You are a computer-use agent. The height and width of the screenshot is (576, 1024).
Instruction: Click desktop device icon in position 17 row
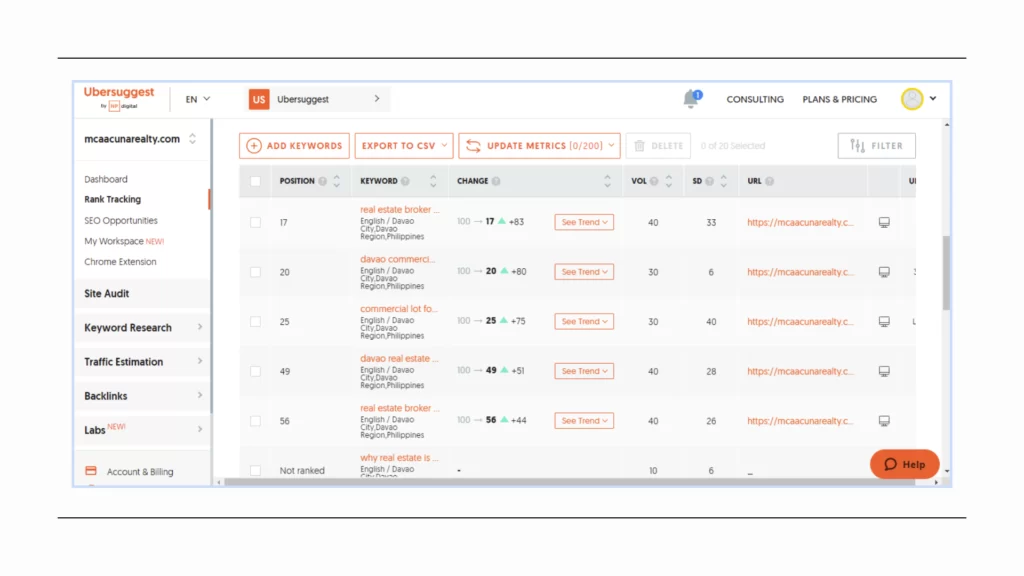click(884, 222)
